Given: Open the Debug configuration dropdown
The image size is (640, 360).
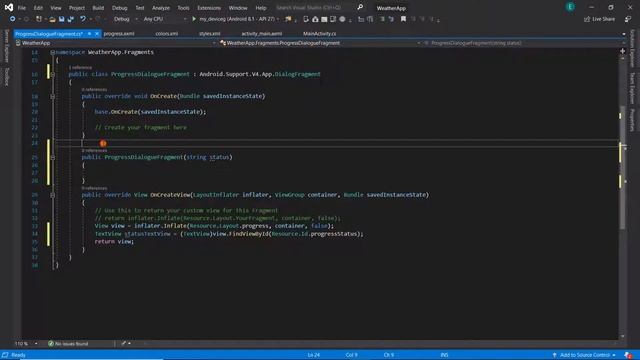Looking at the screenshot, I should coord(126,19).
